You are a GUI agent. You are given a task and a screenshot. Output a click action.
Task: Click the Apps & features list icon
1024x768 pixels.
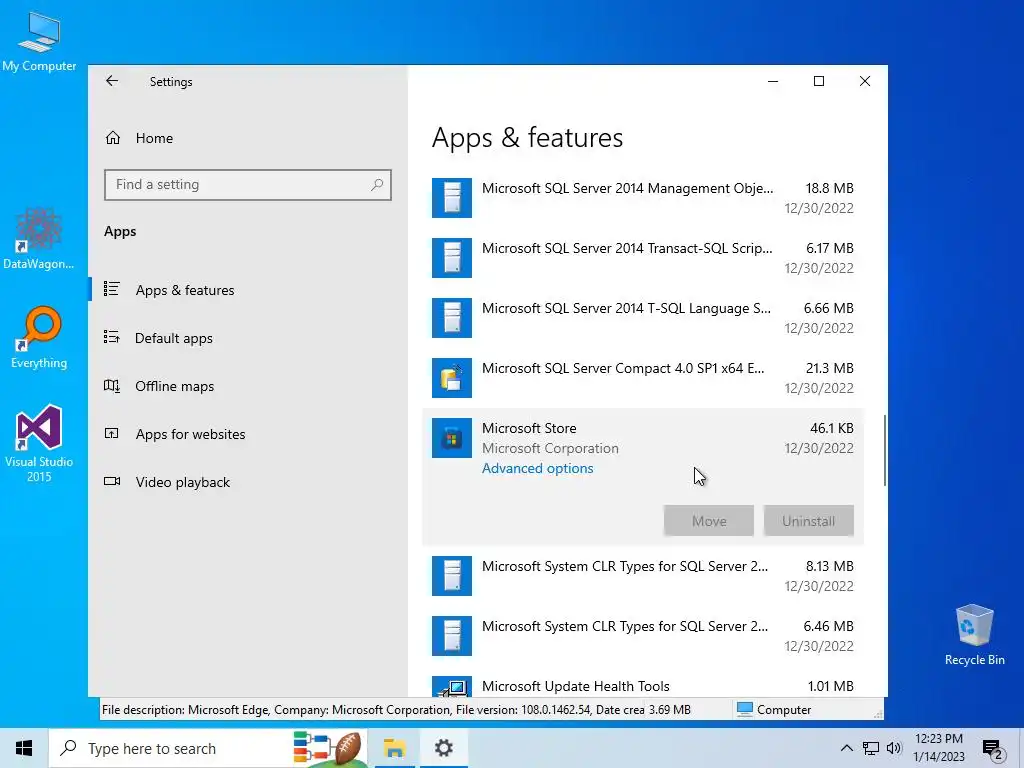point(112,289)
